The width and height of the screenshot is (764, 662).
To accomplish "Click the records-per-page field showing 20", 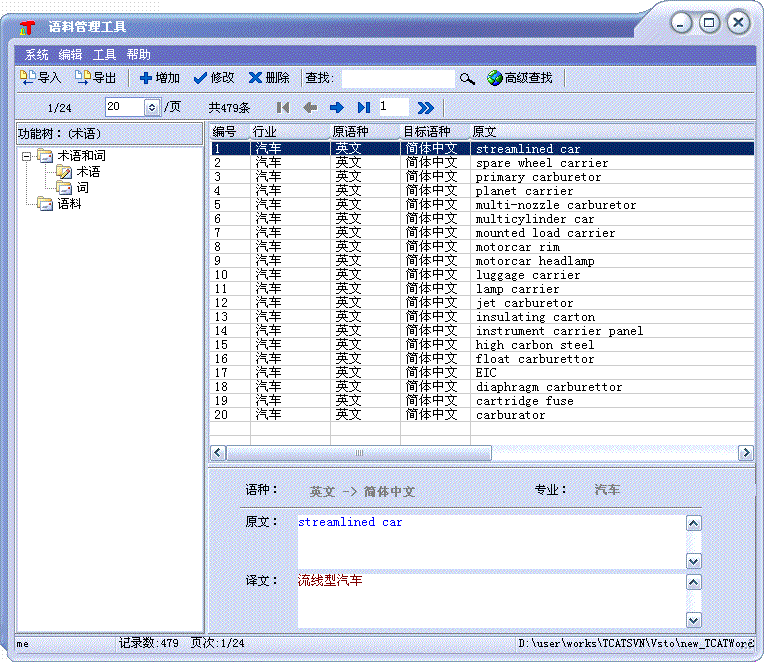I will [125, 107].
